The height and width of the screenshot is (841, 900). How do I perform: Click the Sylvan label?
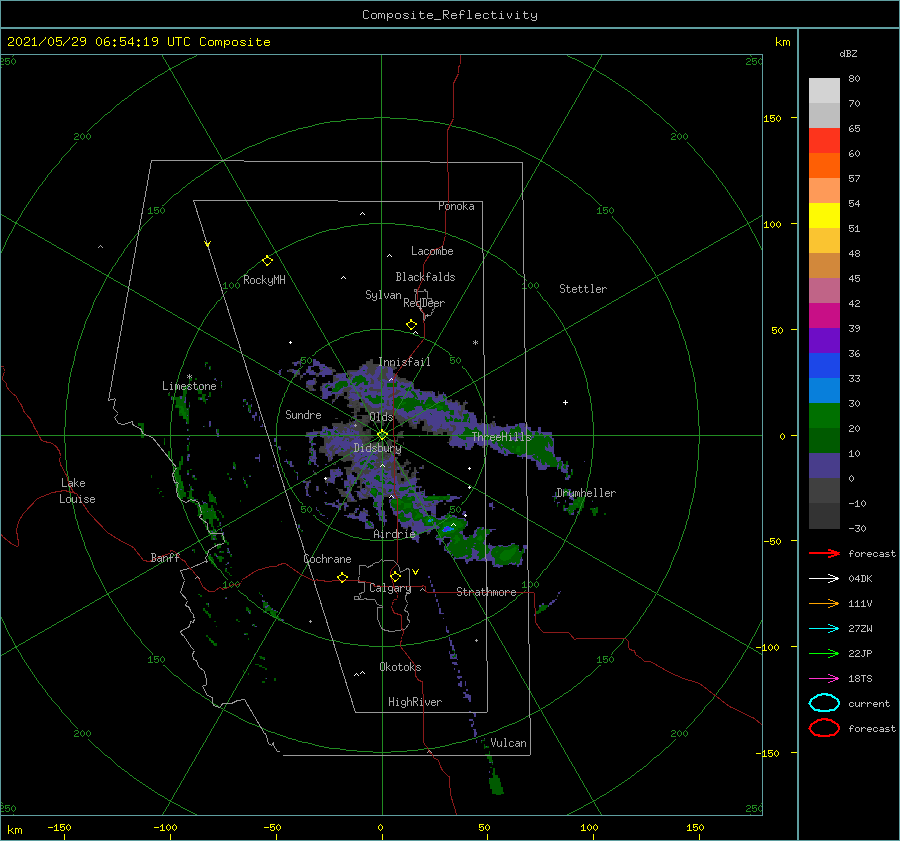(383, 295)
